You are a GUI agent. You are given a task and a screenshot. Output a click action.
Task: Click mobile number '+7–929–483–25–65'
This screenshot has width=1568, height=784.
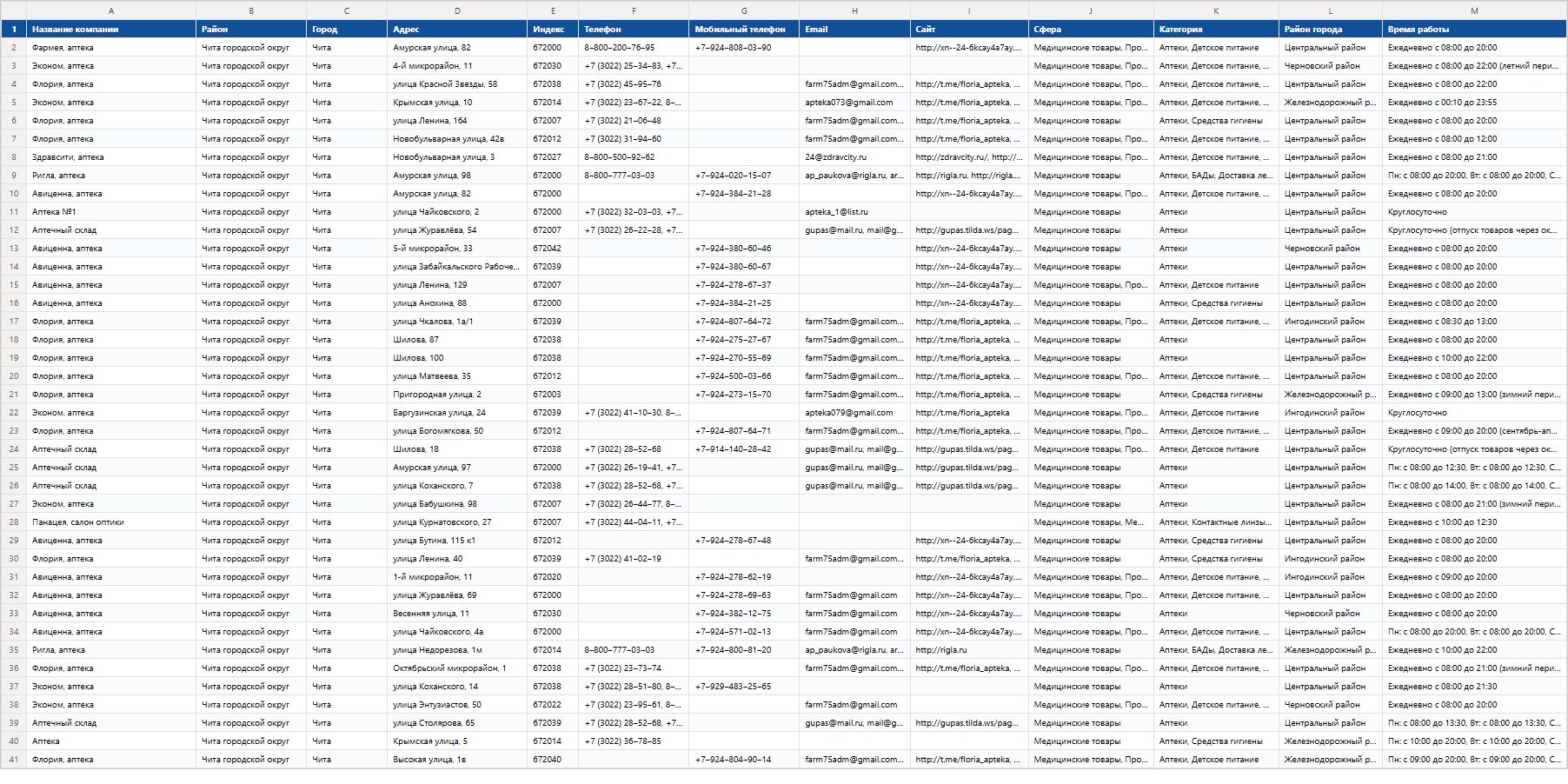point(744,687)
